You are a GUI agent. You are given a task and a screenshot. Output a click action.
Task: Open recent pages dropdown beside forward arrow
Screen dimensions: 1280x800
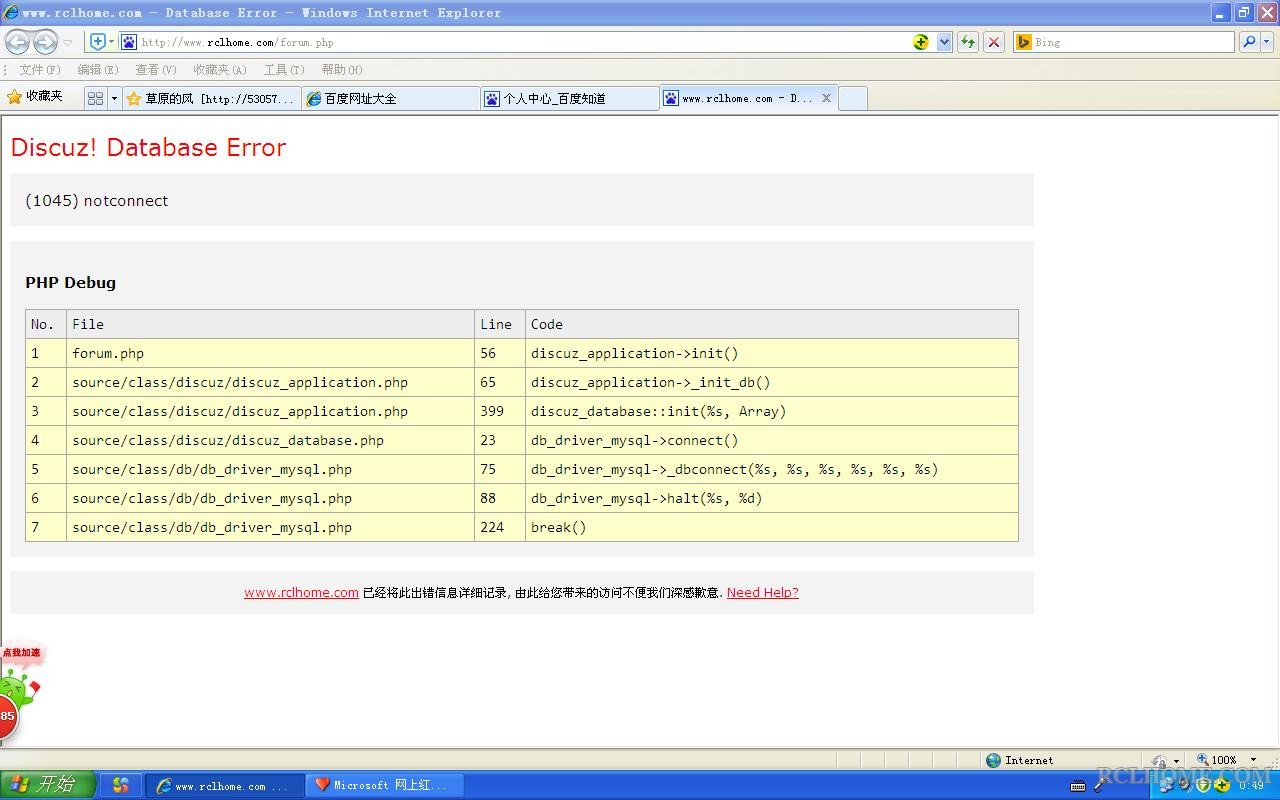(68, 42)
